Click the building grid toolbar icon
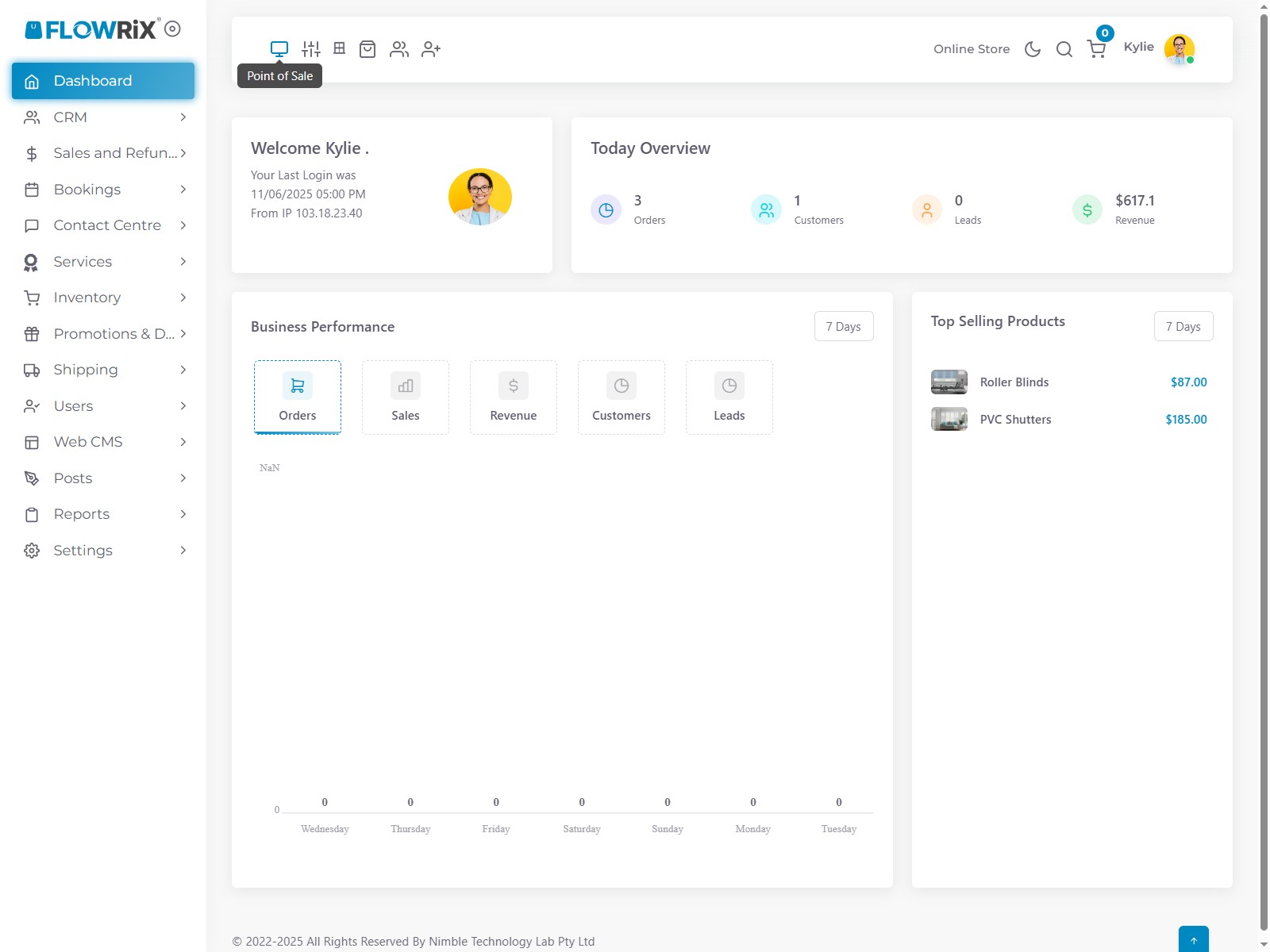 (x=340, y=48)
